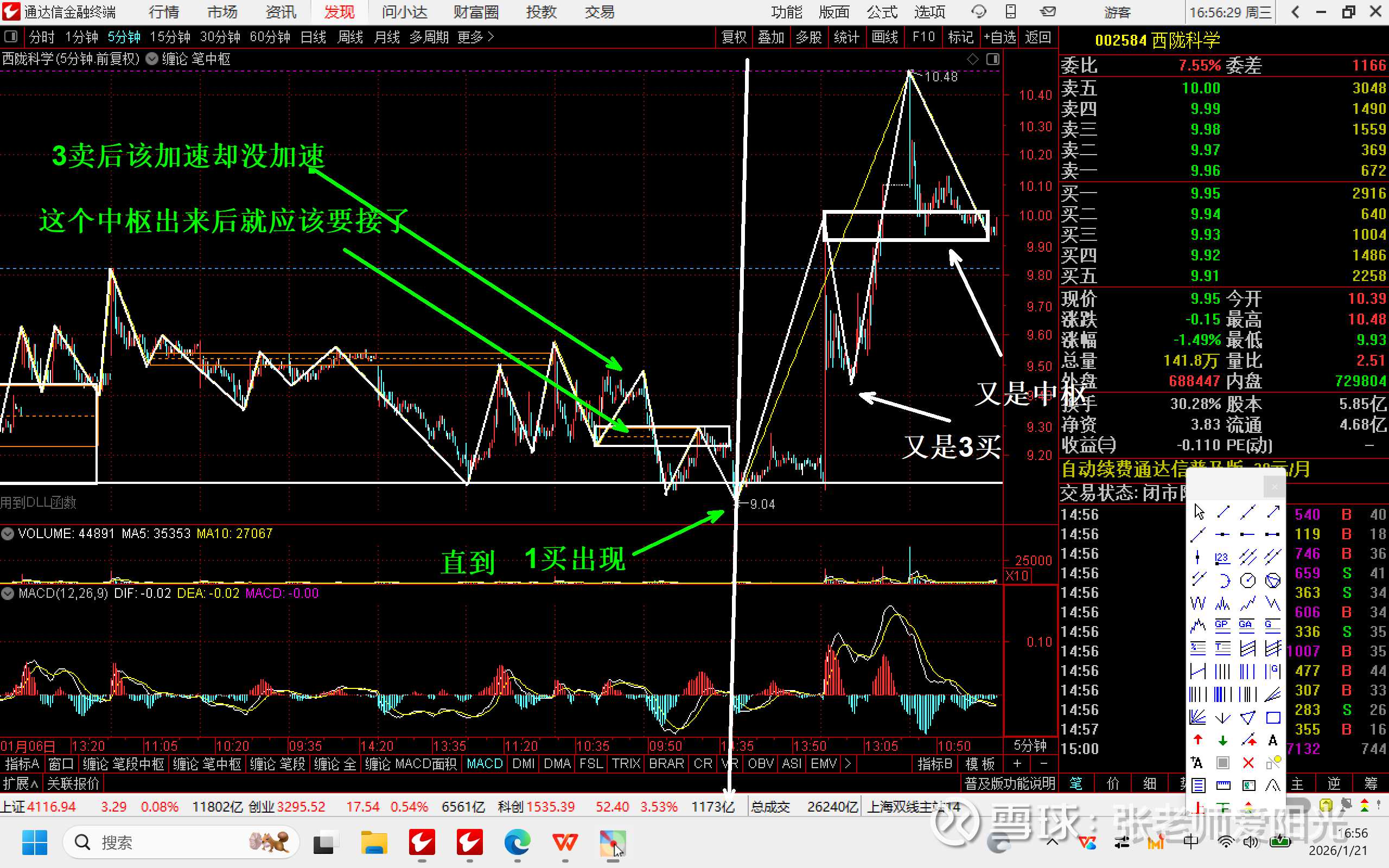Toggle the 缠论 笔中枢 indicator circle
1389x868 pixels.
152,59
